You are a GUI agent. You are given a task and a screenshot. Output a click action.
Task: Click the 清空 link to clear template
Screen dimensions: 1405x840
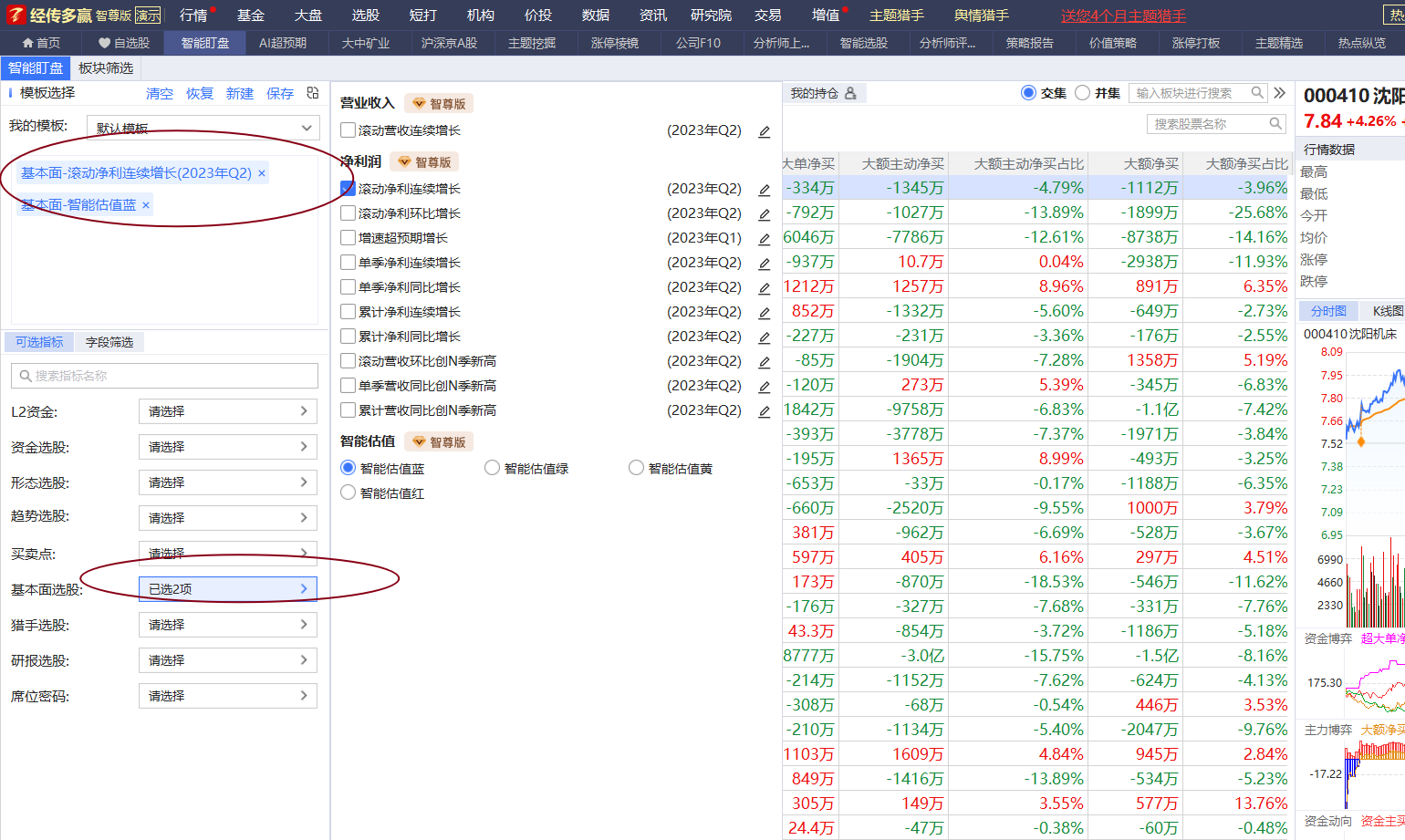point(160,94)
